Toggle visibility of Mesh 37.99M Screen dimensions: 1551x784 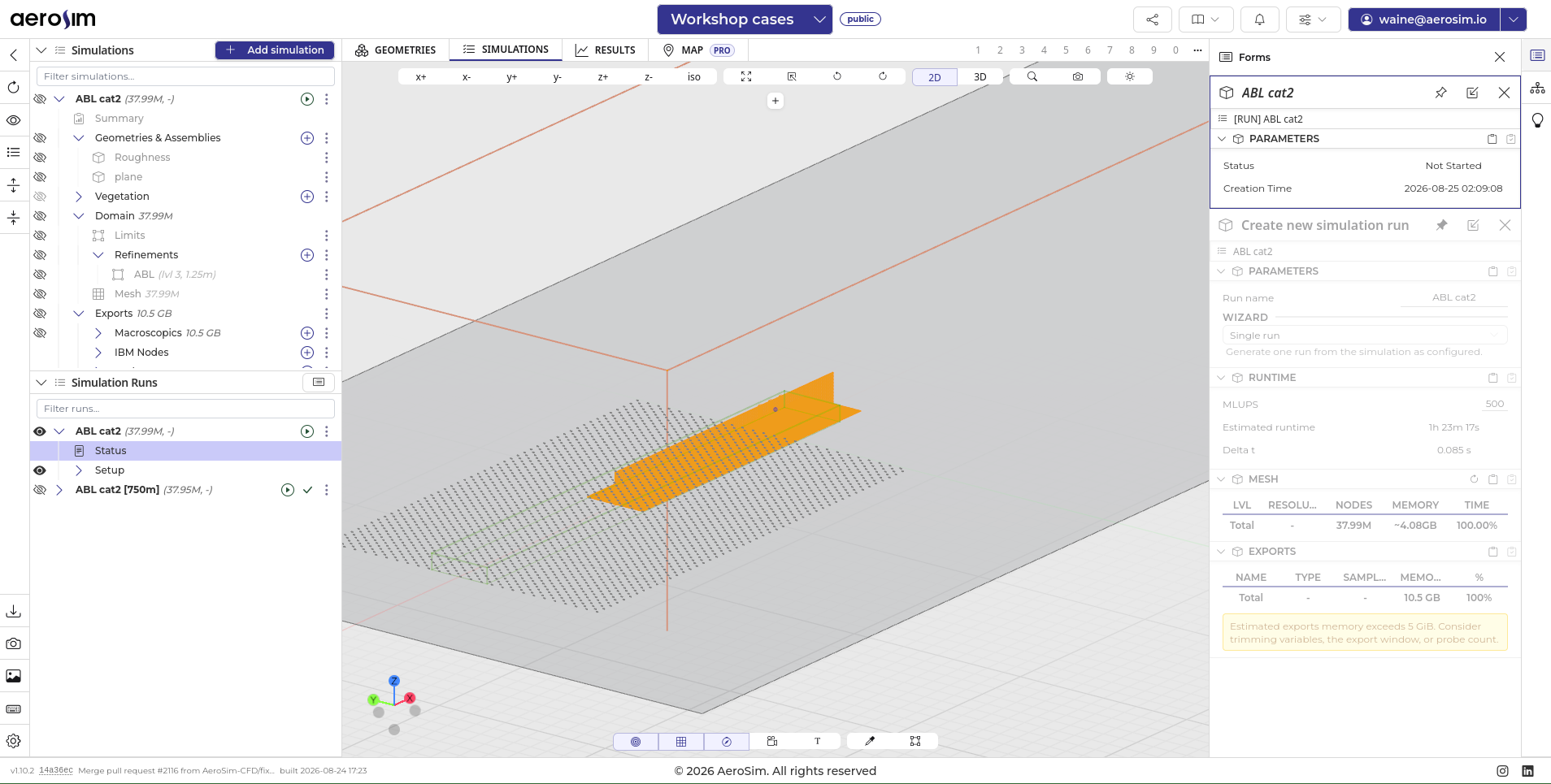pos(40,294)
